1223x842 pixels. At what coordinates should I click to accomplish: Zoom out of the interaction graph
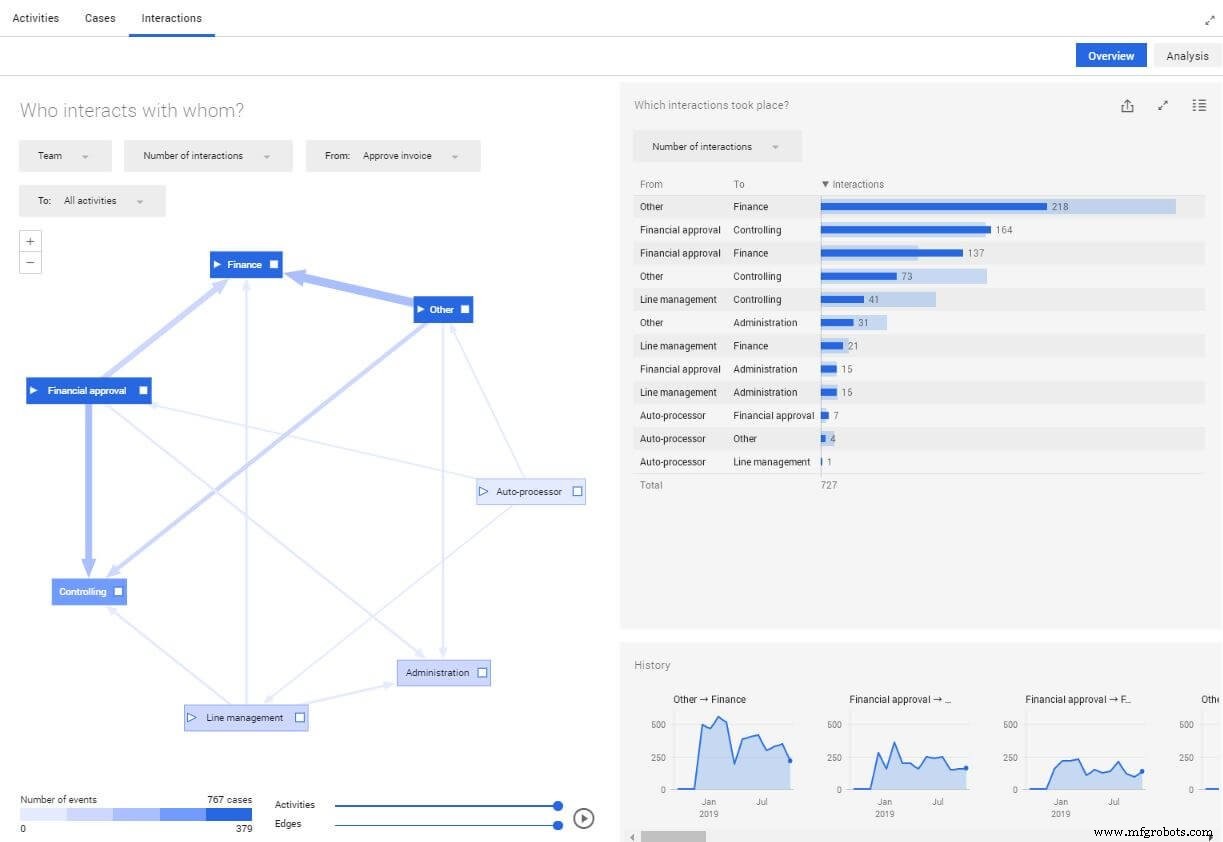click(x=30, y=262)
